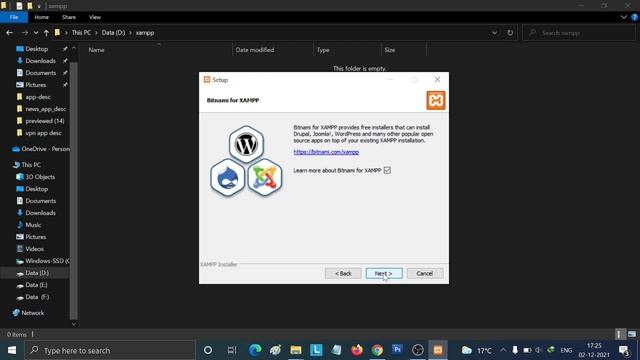Open File Explorer taskbar icon
Image resolution: width=640 pixels, height=360 pixels.
(296, 350)
